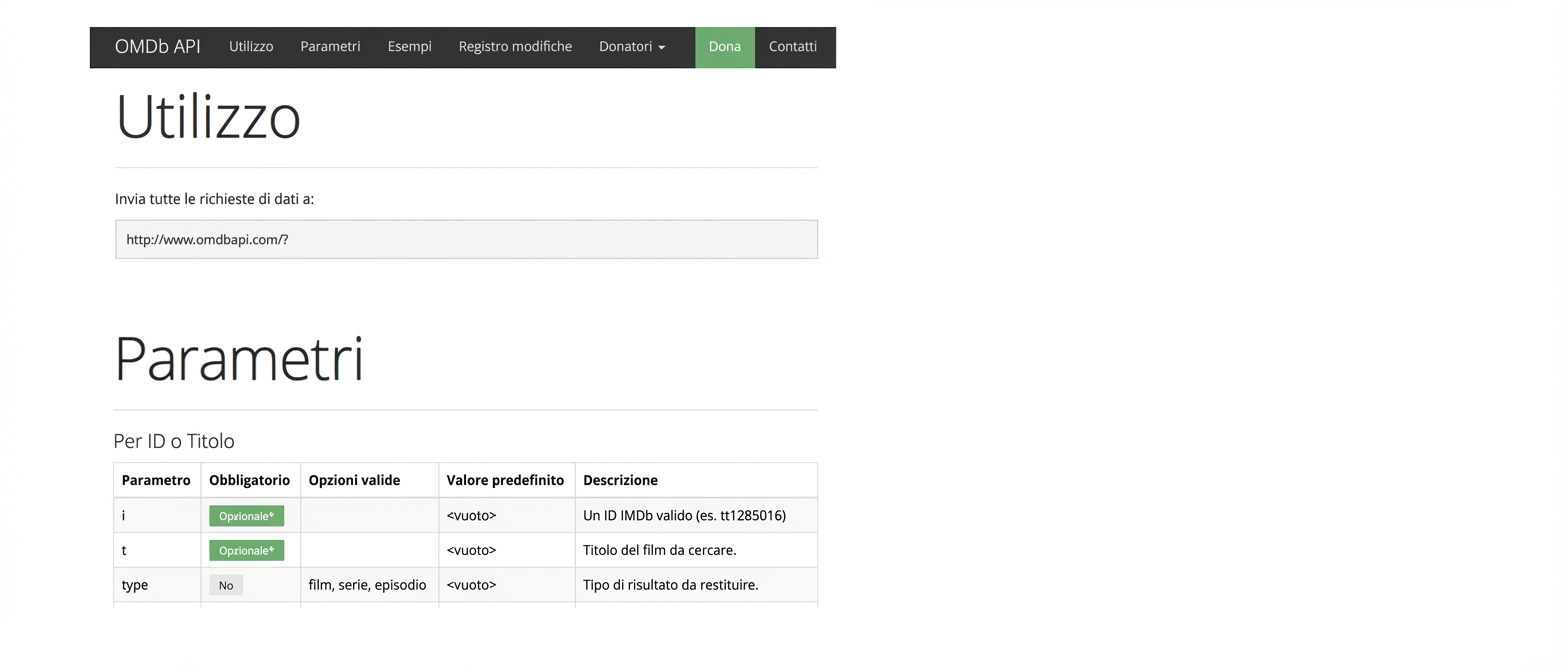
Task: Click the Descrizione column header
Action: (620, 480)
